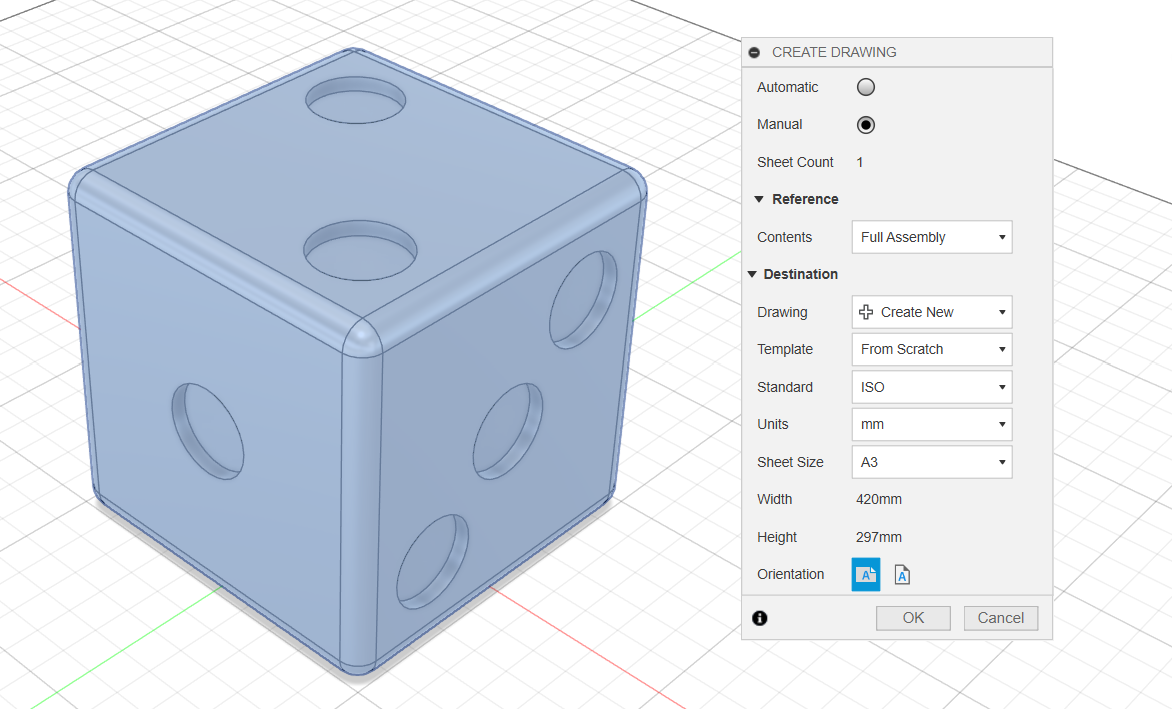The width and height of the screenshot is (1172, 709).
Task: Collapse the Reference section
Action: [x=760, y=199]
